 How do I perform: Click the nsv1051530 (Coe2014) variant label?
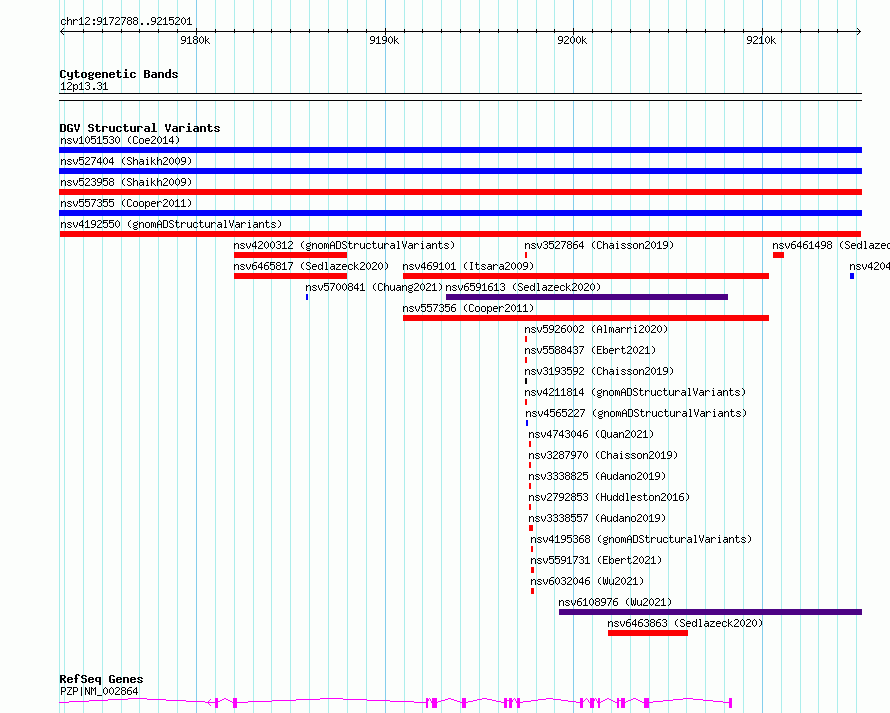click(x=120, y=140)
